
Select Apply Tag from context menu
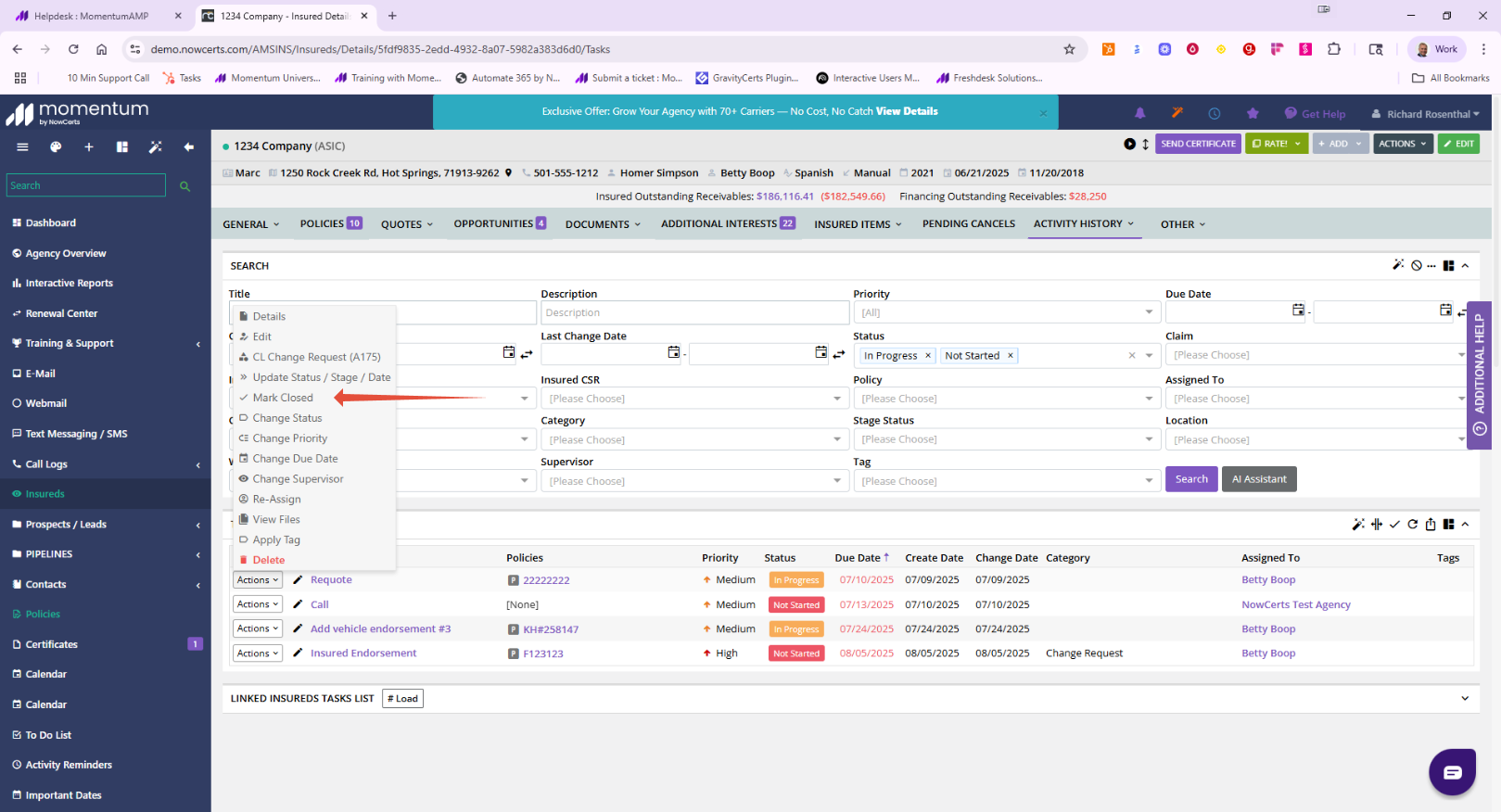276,539
